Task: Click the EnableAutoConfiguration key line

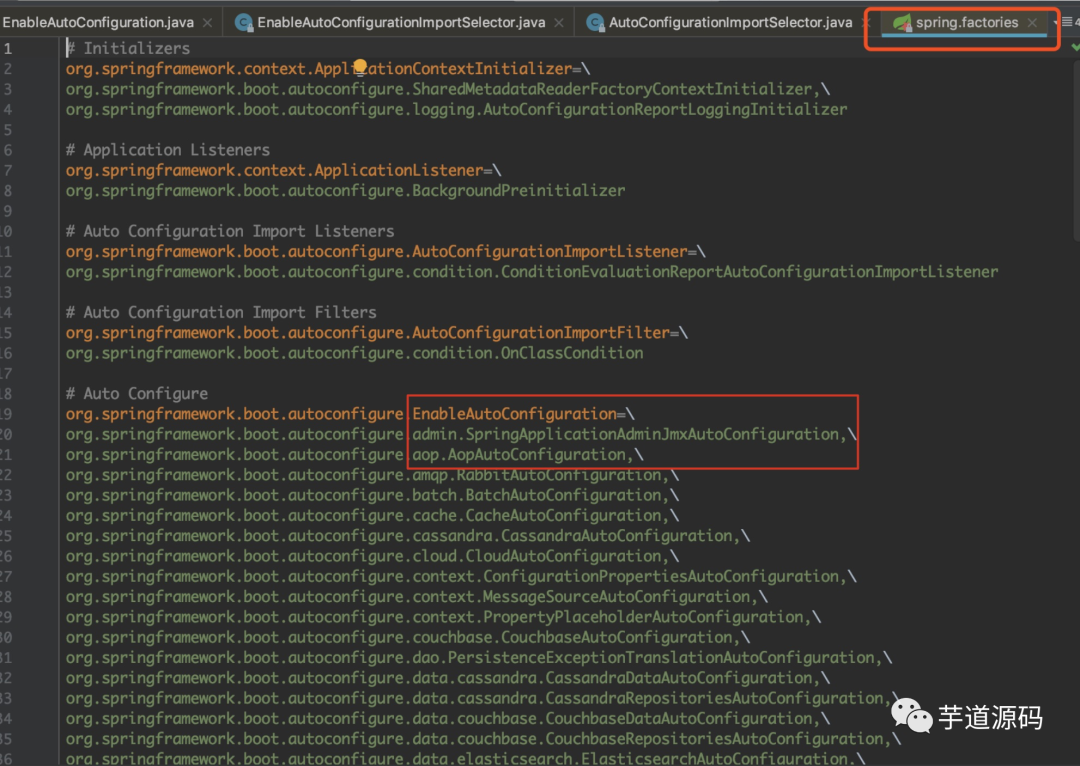Action: (x=350, y=414)
